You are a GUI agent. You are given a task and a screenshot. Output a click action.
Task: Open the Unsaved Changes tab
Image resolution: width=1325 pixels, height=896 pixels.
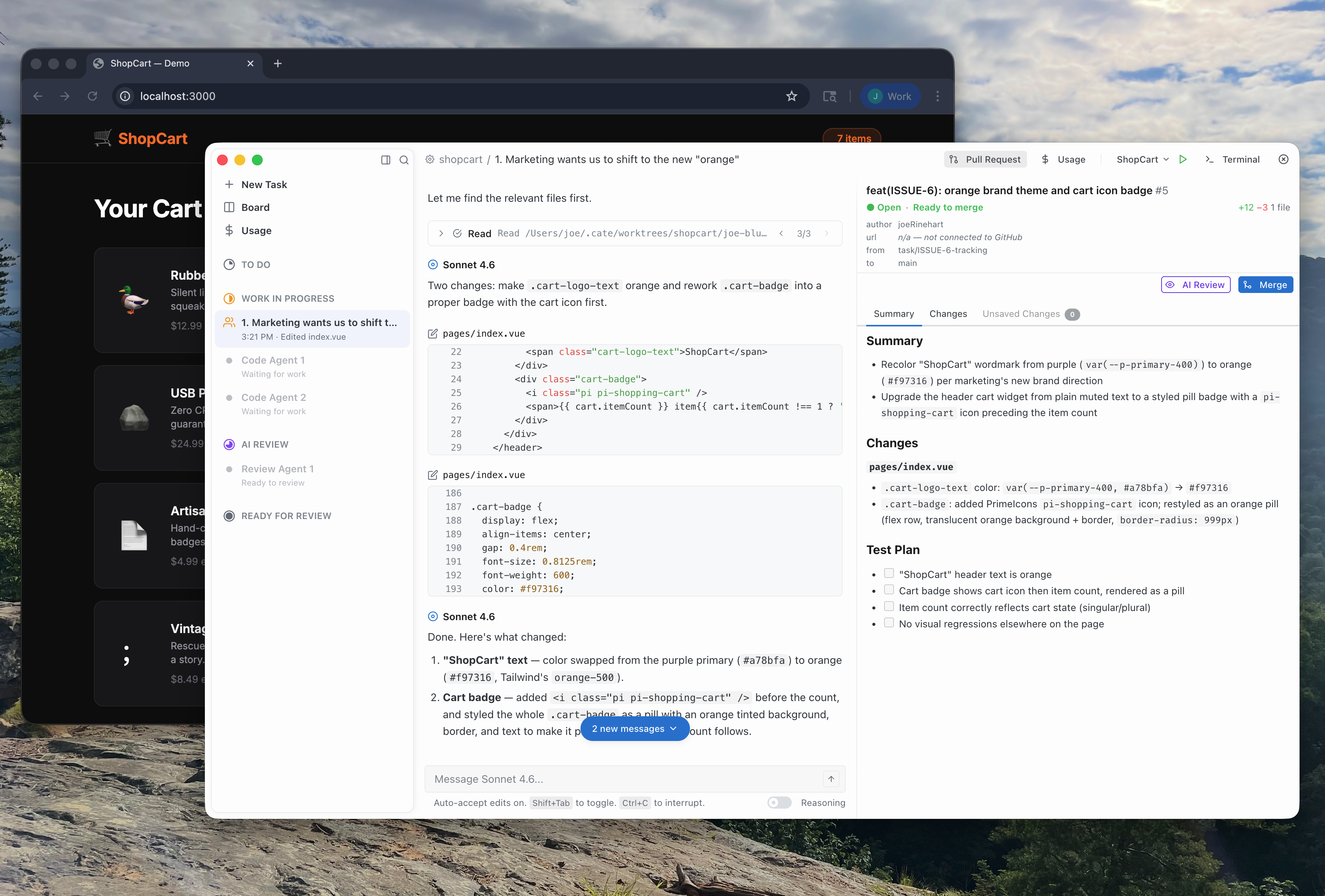(1031, 314)
